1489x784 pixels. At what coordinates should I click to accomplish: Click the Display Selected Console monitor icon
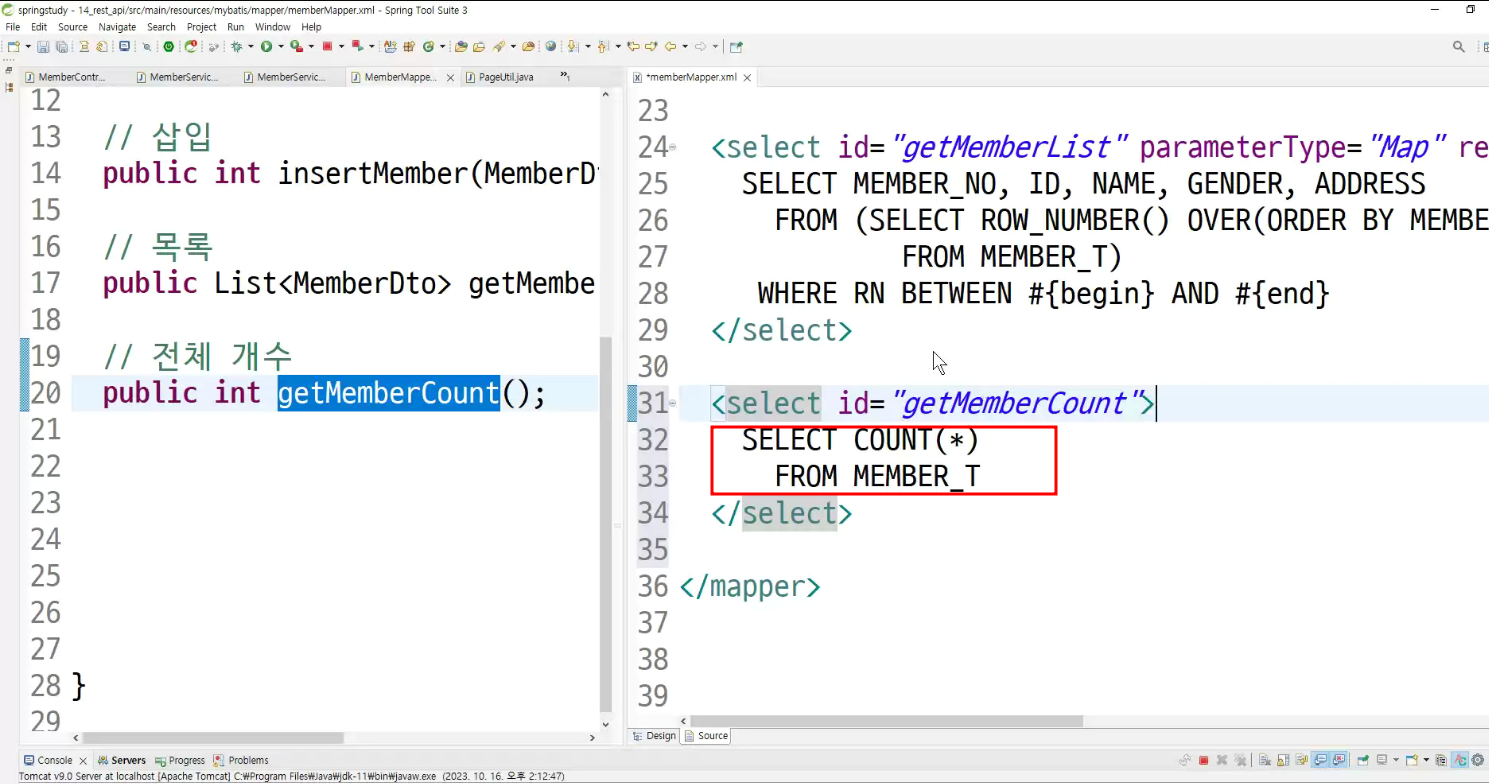point(1382,760)
